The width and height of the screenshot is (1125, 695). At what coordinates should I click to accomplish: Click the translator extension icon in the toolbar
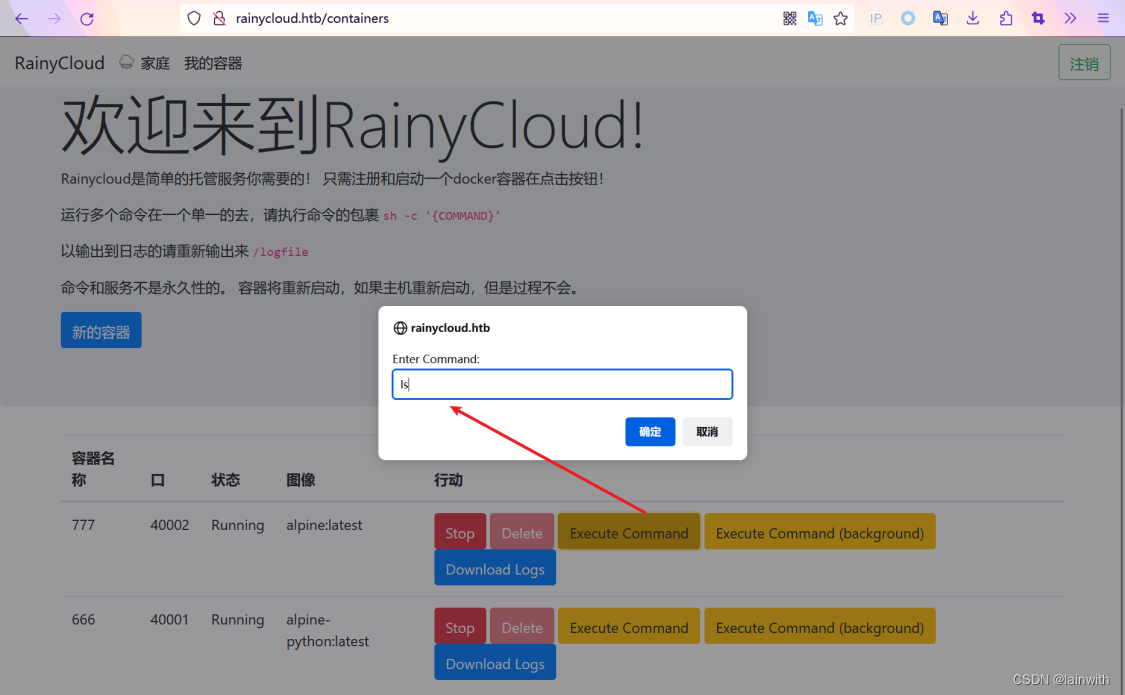click(x=941, y=19)
